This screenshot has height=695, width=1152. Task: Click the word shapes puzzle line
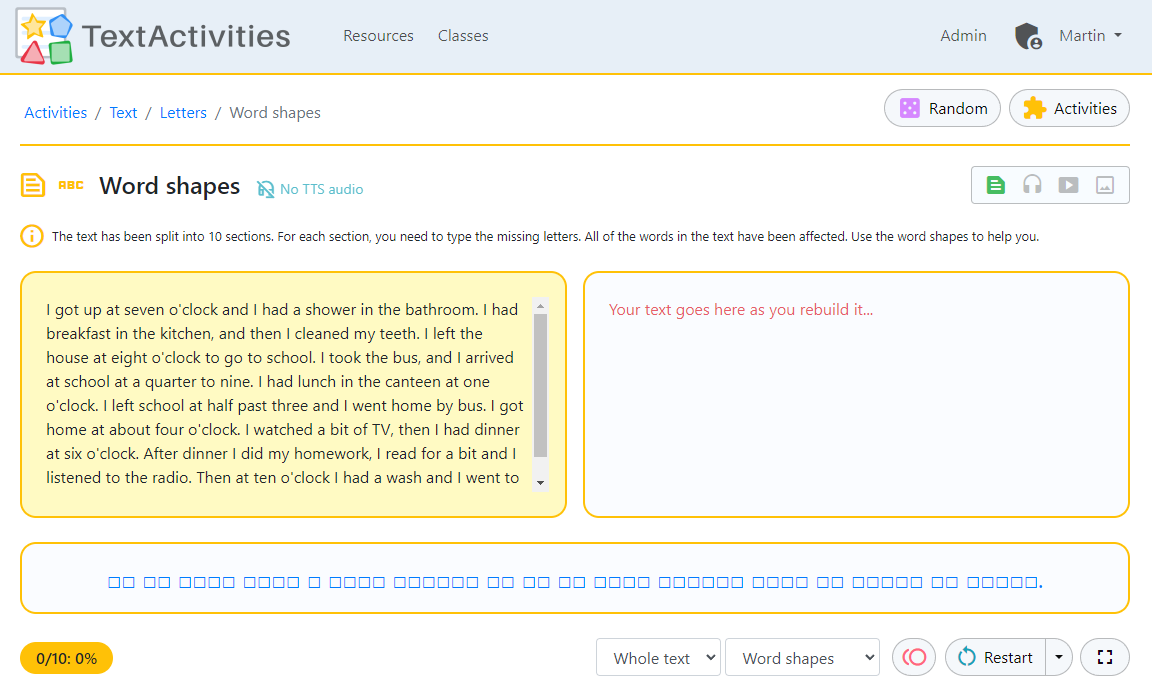(x=575, y=583)
